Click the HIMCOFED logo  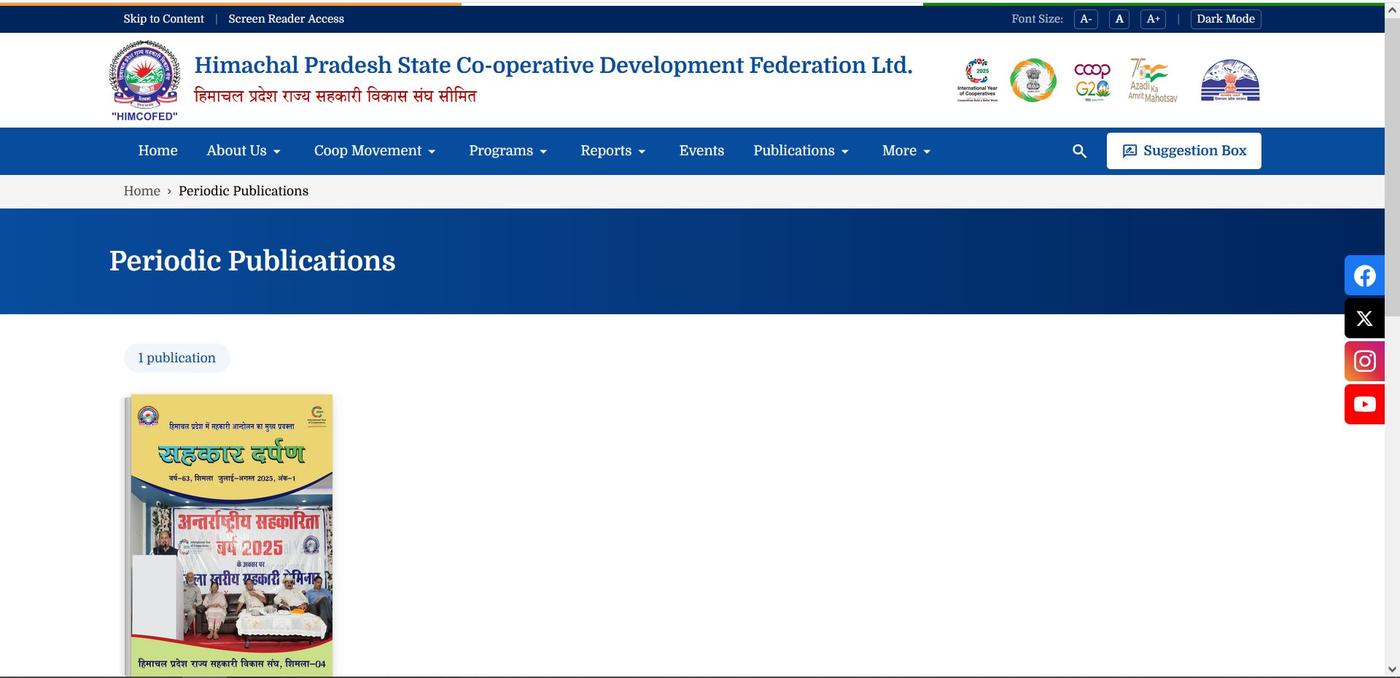coord(145,80)
